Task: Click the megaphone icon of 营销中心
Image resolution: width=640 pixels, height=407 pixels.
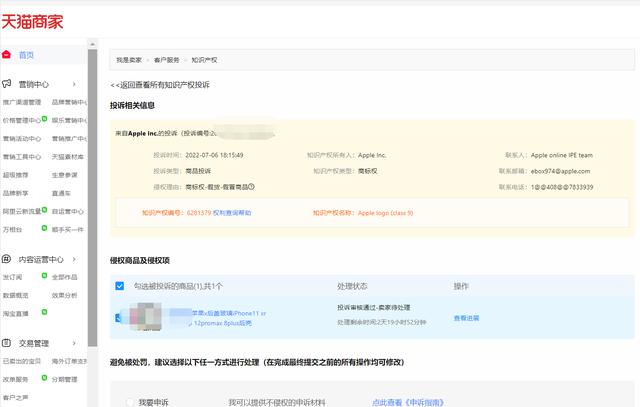Action: (6, 84)
